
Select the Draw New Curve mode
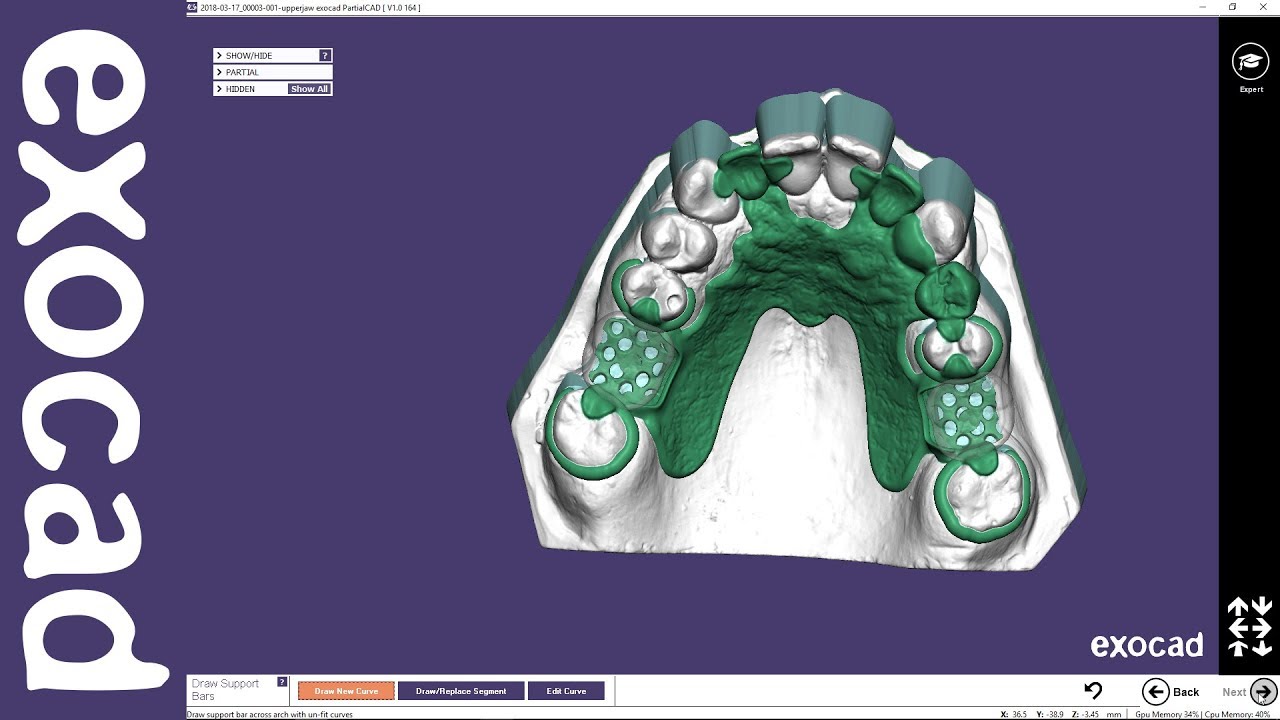(x=346, y=691)
